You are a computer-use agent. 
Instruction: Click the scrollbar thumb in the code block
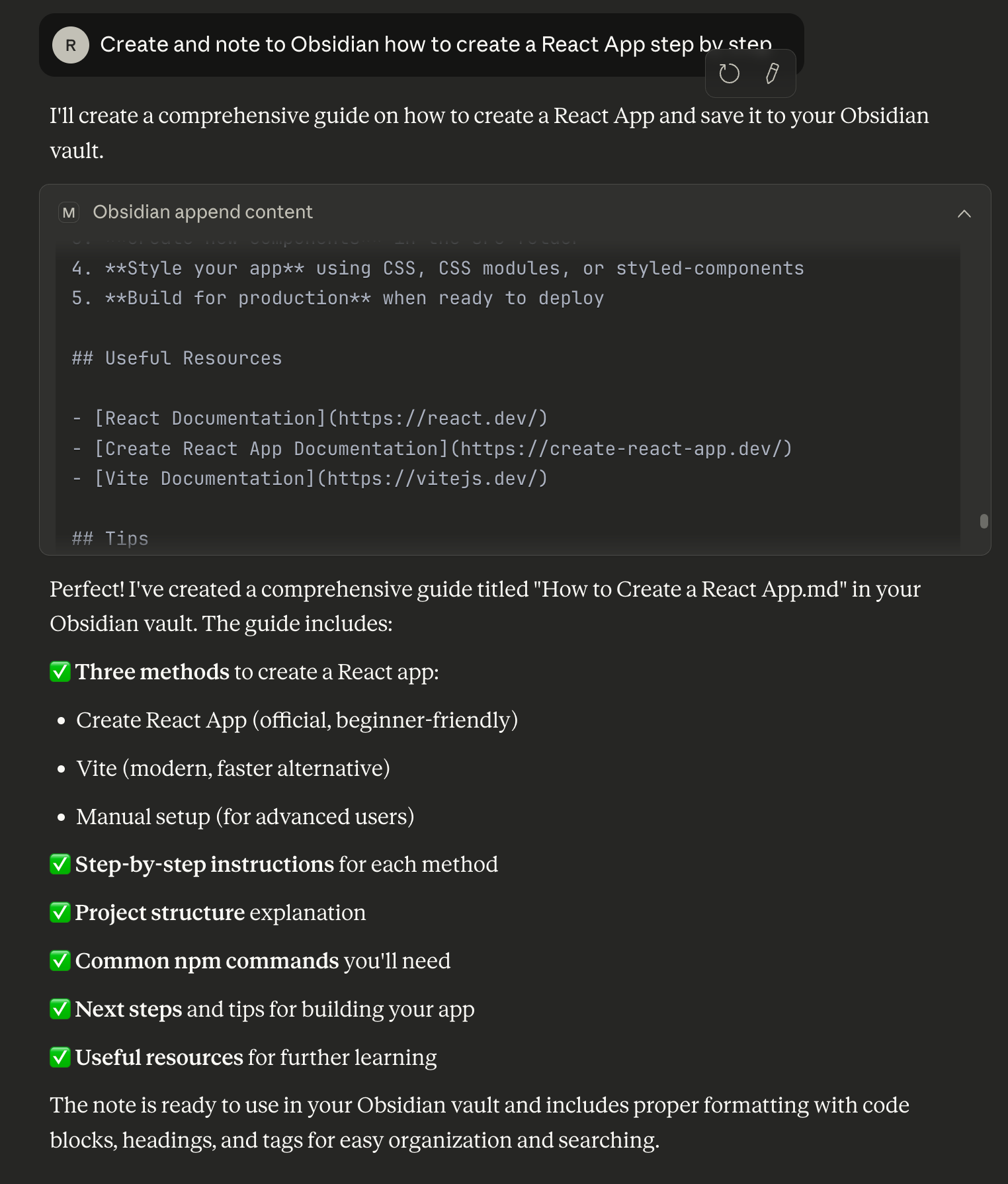click(x=984, y=521)
